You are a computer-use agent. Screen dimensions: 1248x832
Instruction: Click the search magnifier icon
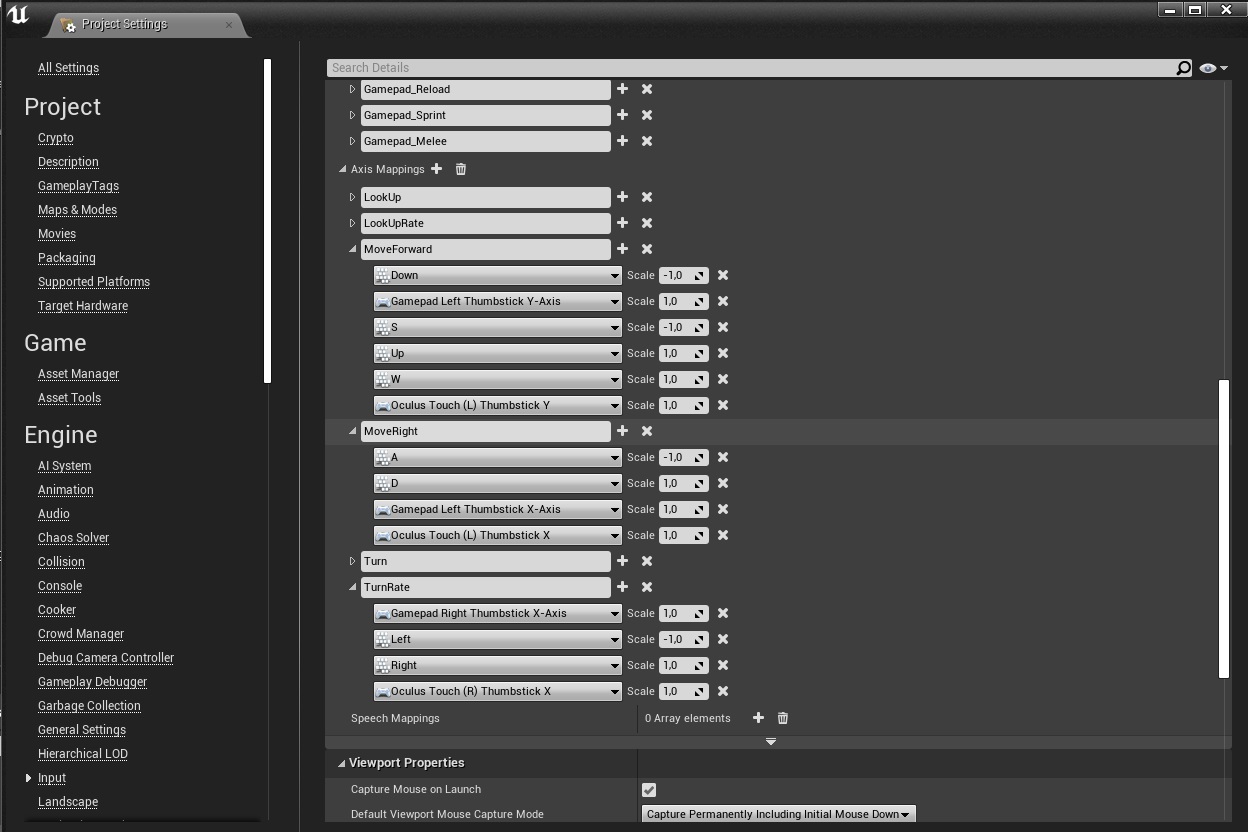click(1183, 68)
